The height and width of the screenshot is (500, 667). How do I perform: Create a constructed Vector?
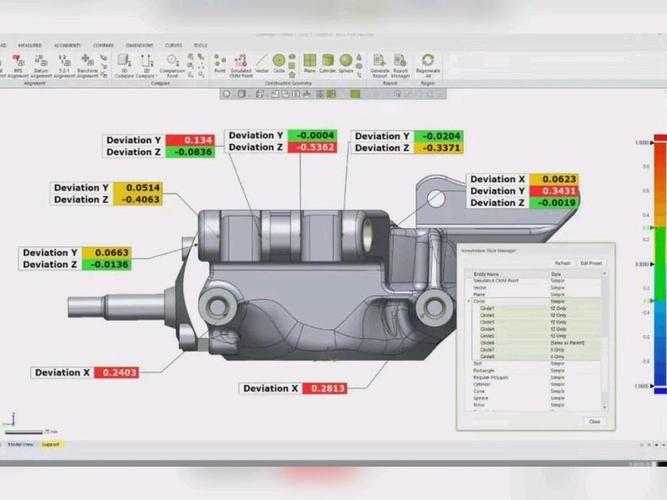pyautogui.click(x=262, y=64)
